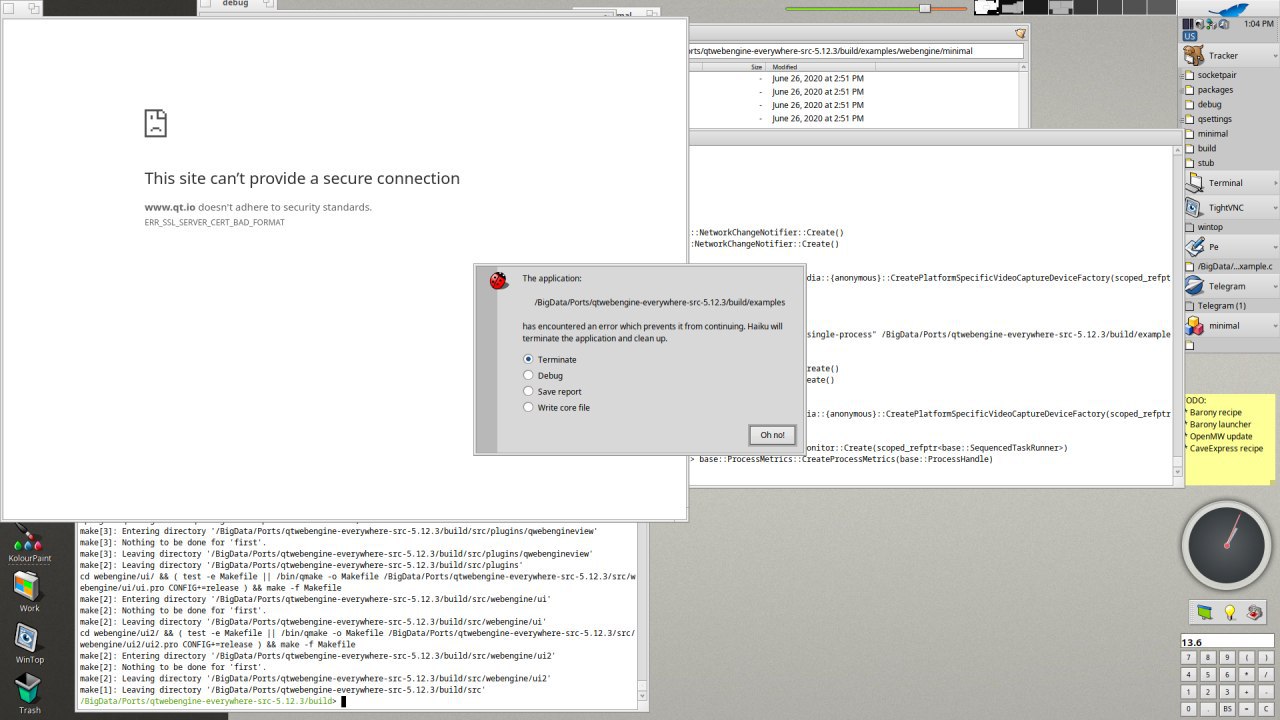Click the light bulb icon in LaunchBox
1280x720 pixels.
tap(1230, 612)
